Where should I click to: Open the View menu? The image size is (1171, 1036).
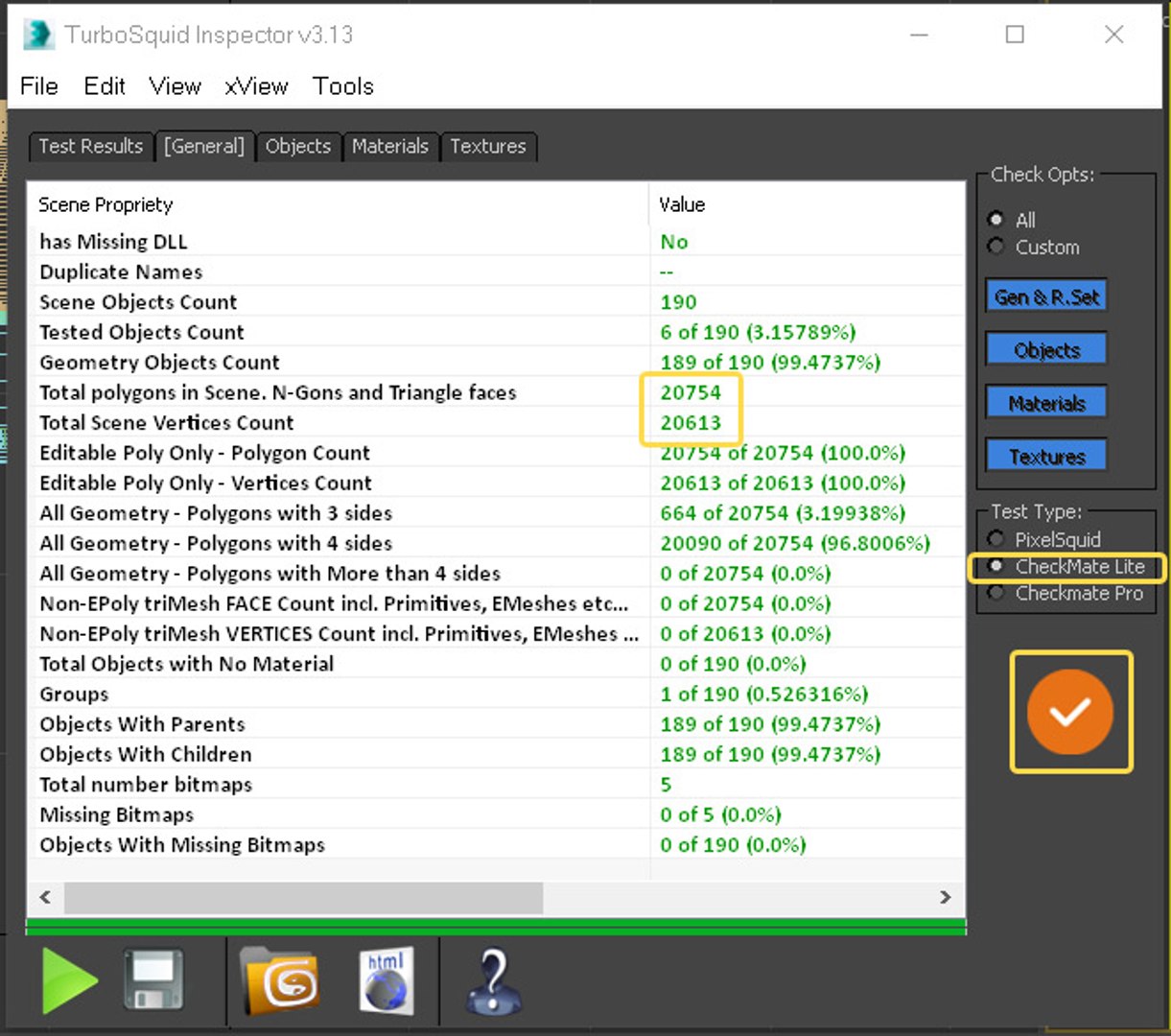(x=175, y=86)
